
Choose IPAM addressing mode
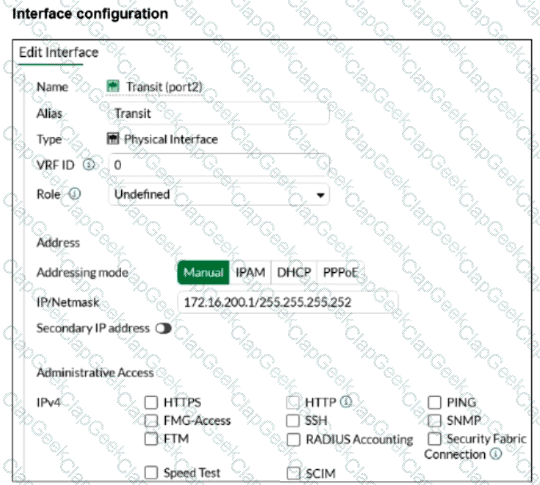pos(250,272)
